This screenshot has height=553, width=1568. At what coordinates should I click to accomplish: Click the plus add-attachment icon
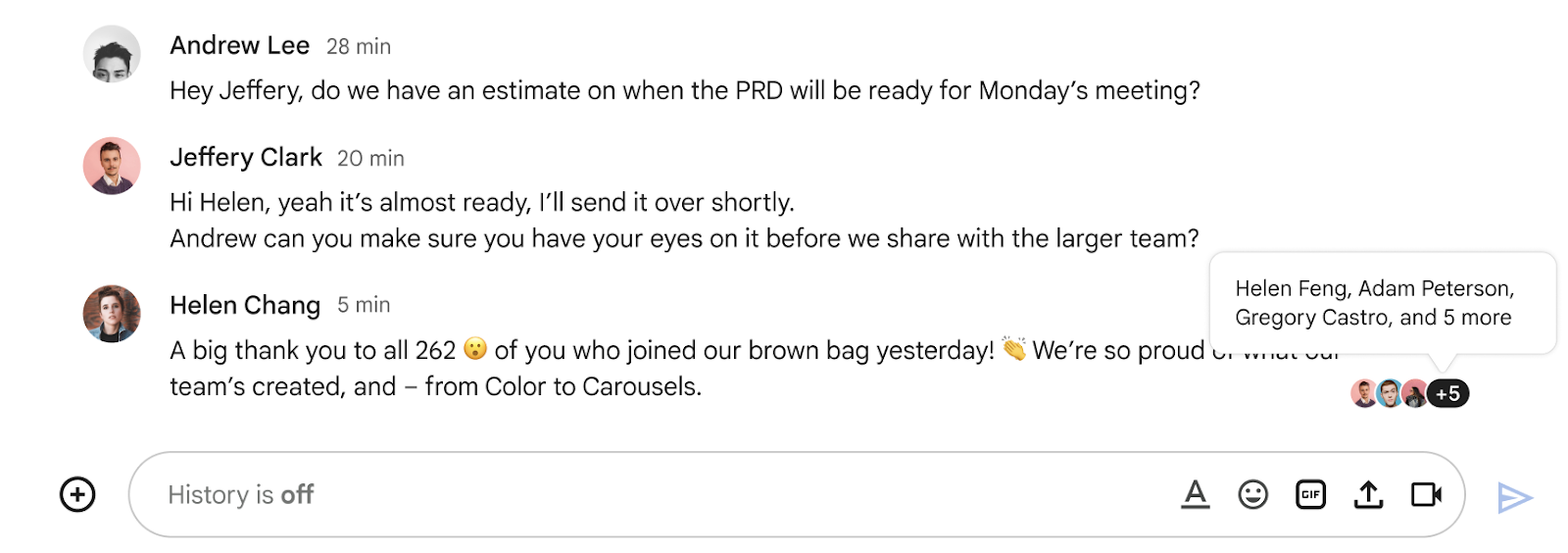(77, 494)
